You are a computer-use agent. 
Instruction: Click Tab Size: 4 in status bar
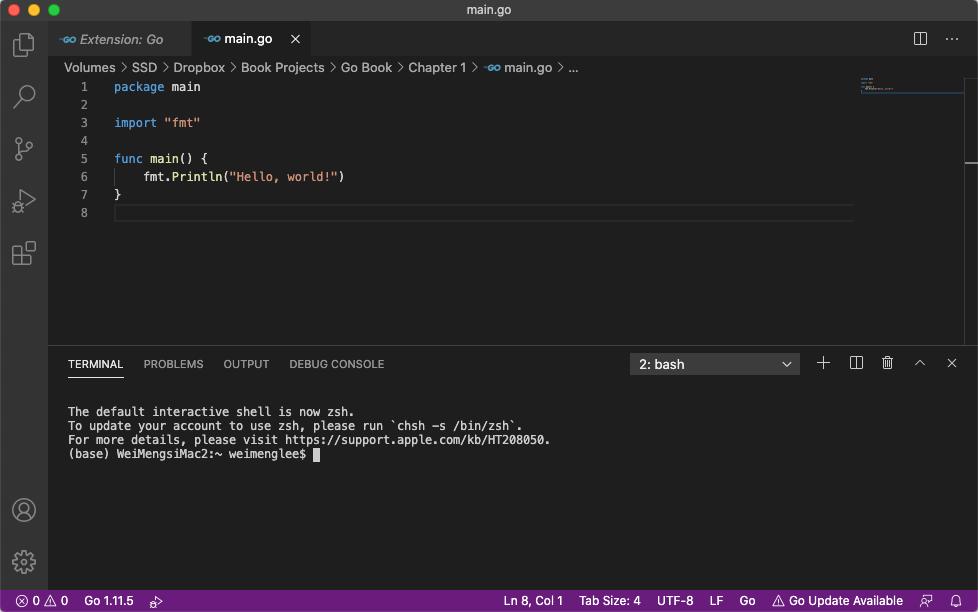pyautogui.click(x=610, y=601)
